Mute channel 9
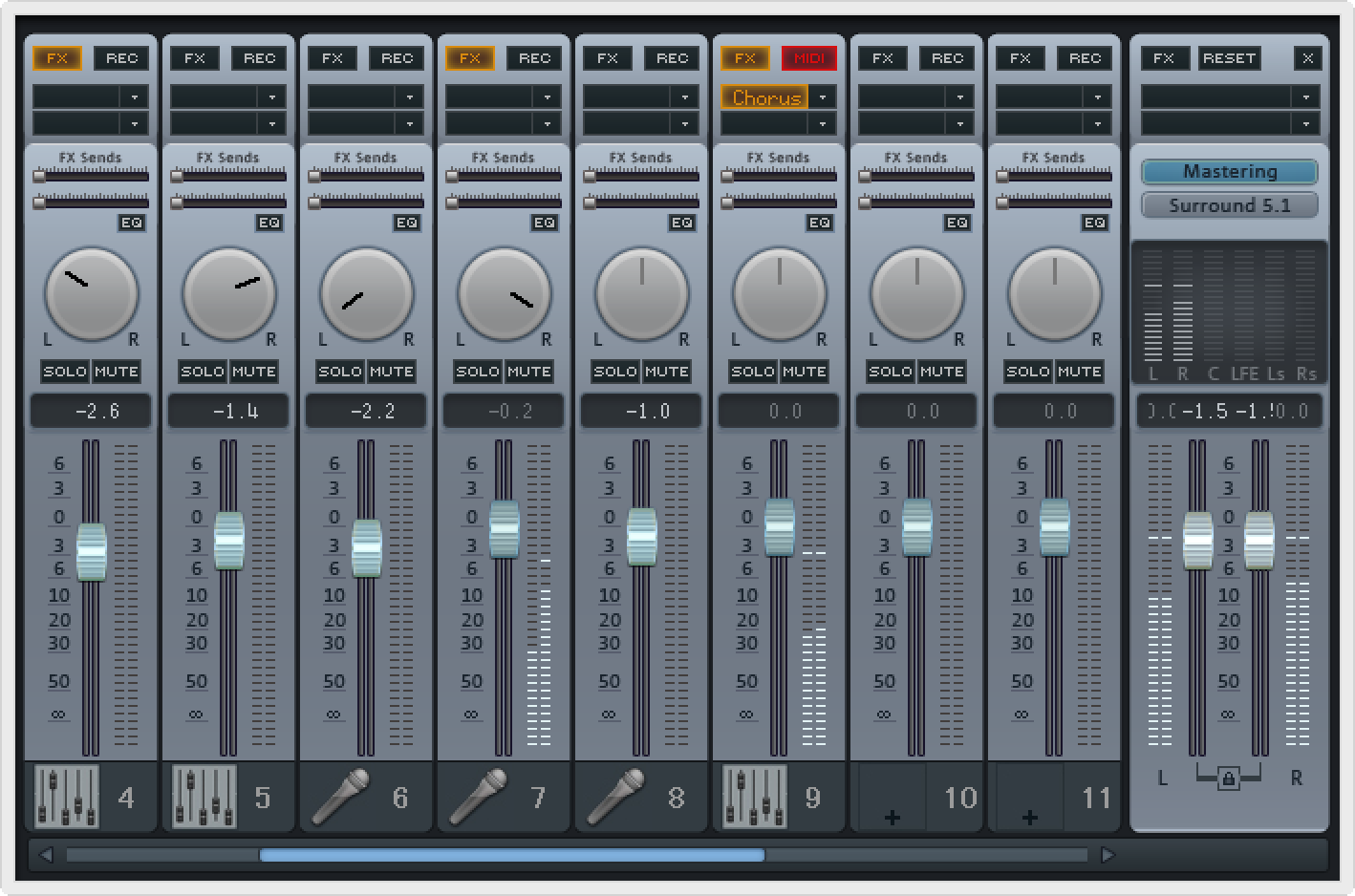Viewport: 1355px width, 896px height. (x=805, y=372)
